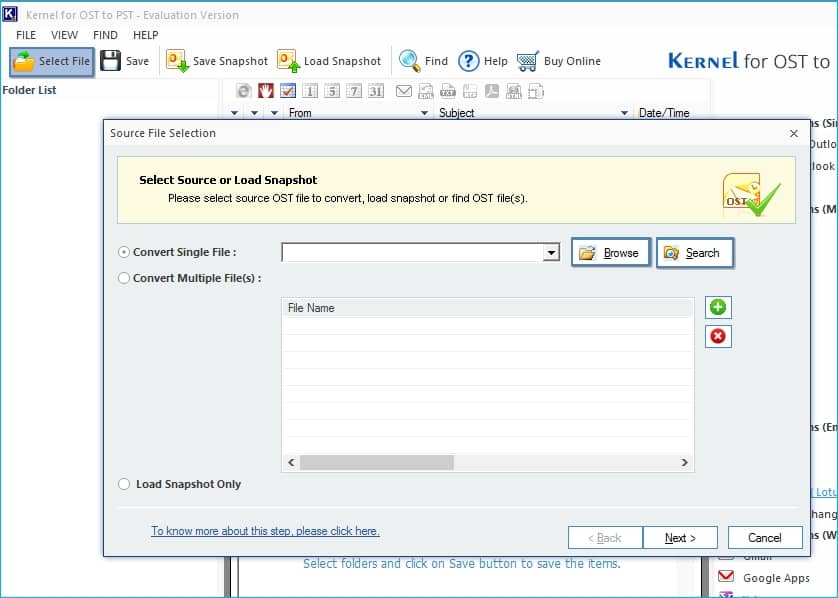Click inside the single file path field
This screenshot has height=598, width=838.
[x=412, y=252]
